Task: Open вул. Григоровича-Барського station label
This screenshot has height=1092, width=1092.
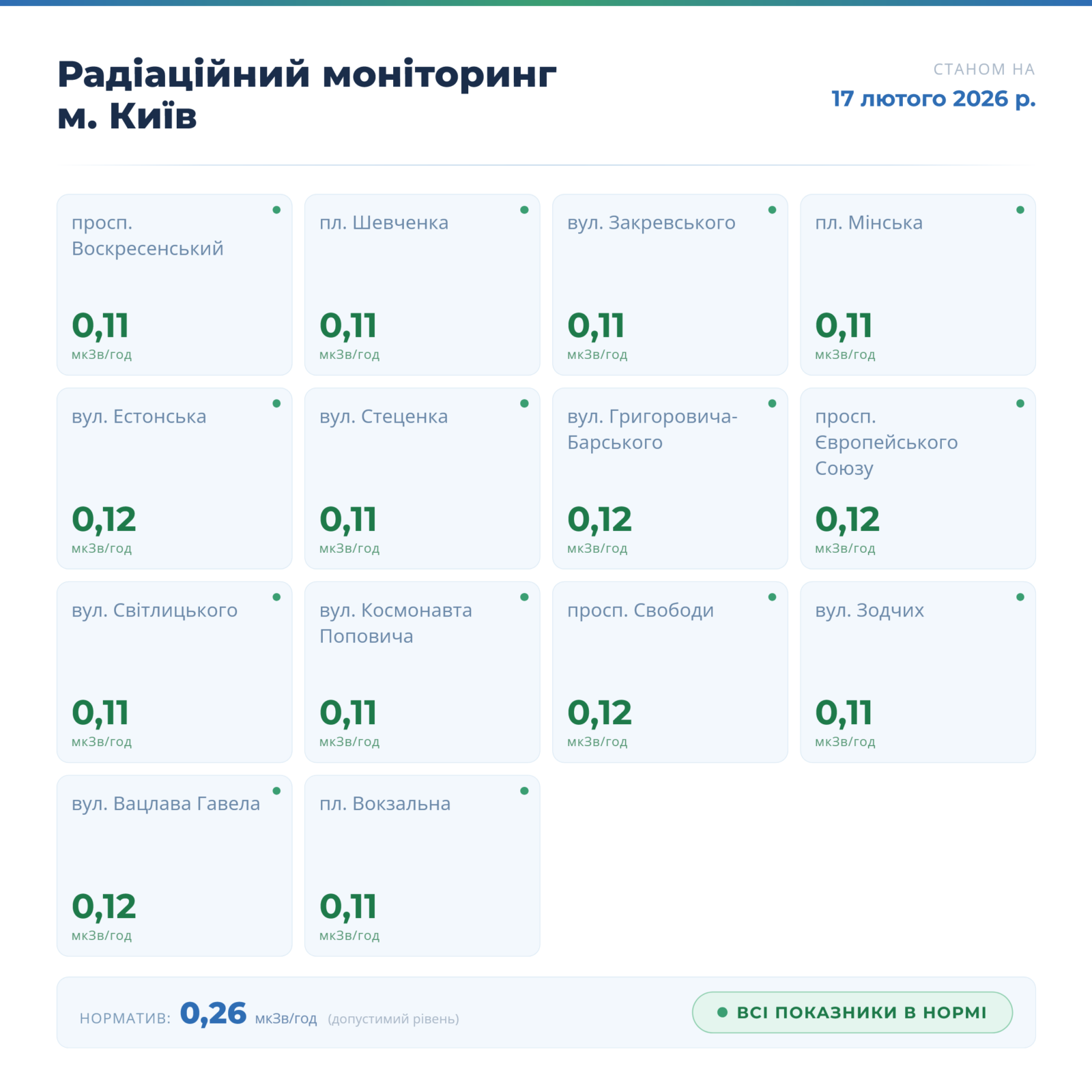Action: (652, 429)
